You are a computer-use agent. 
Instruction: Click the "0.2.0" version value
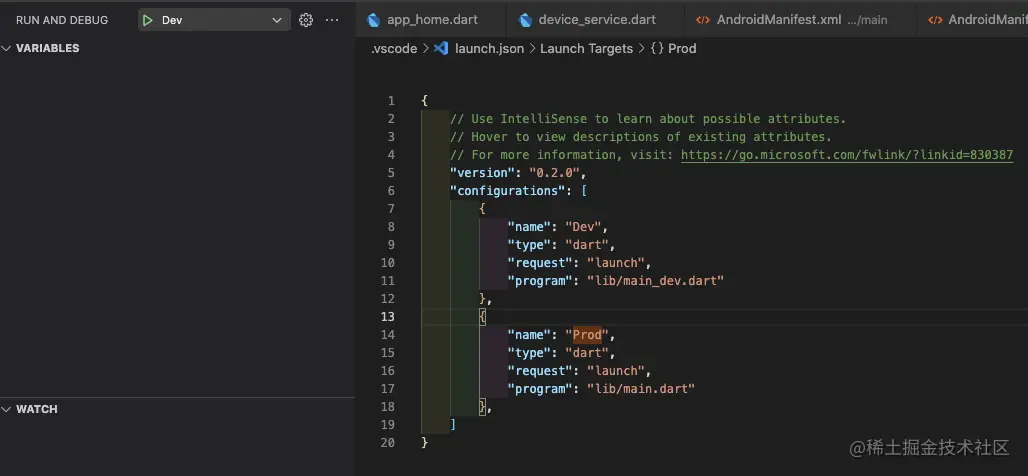[554, 173]
